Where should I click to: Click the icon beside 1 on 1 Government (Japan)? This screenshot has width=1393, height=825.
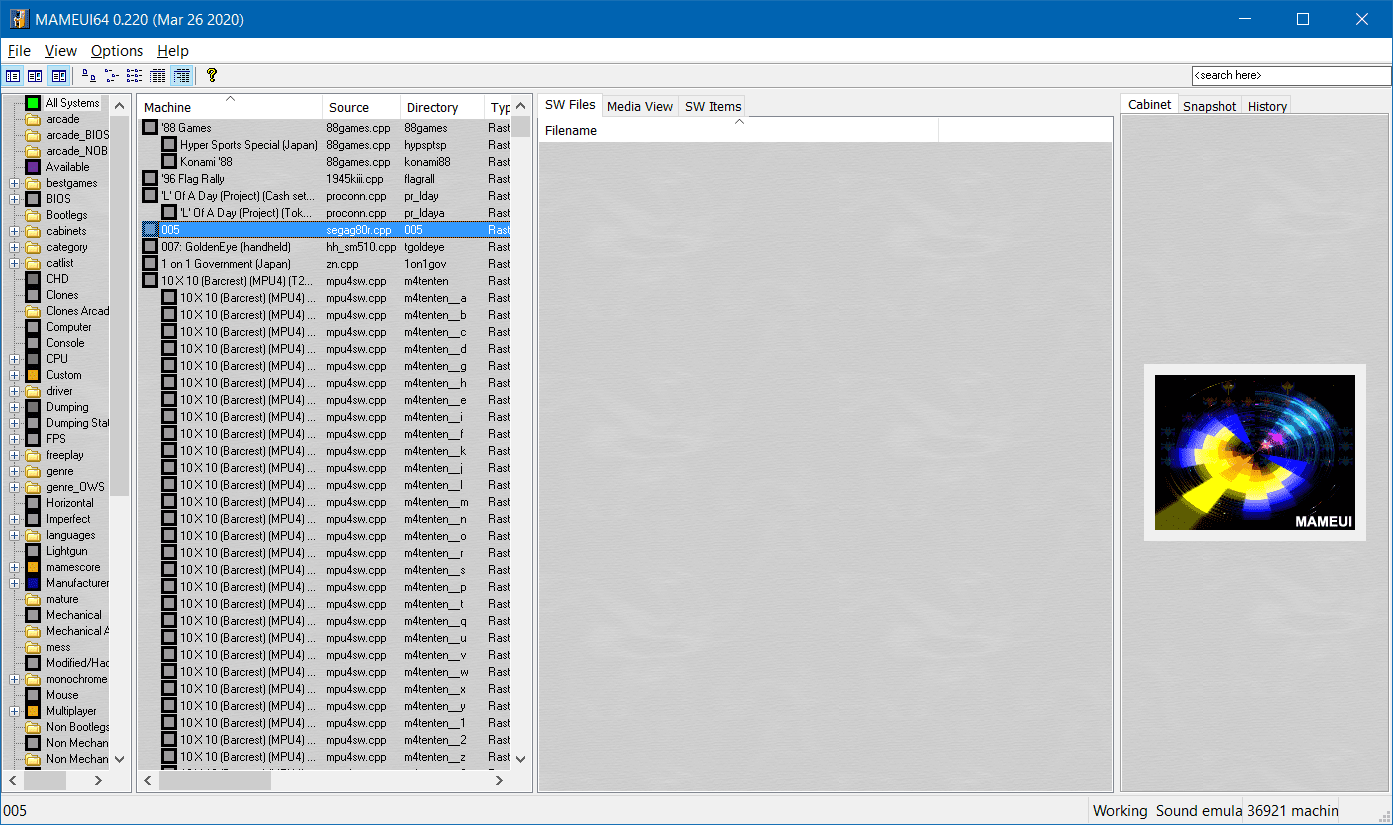[150, 264]
